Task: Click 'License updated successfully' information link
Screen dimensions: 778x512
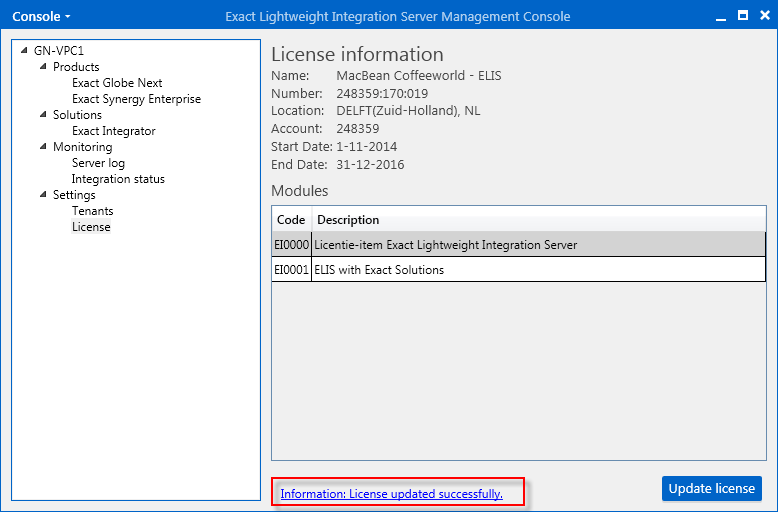Action: pos(391,494)
